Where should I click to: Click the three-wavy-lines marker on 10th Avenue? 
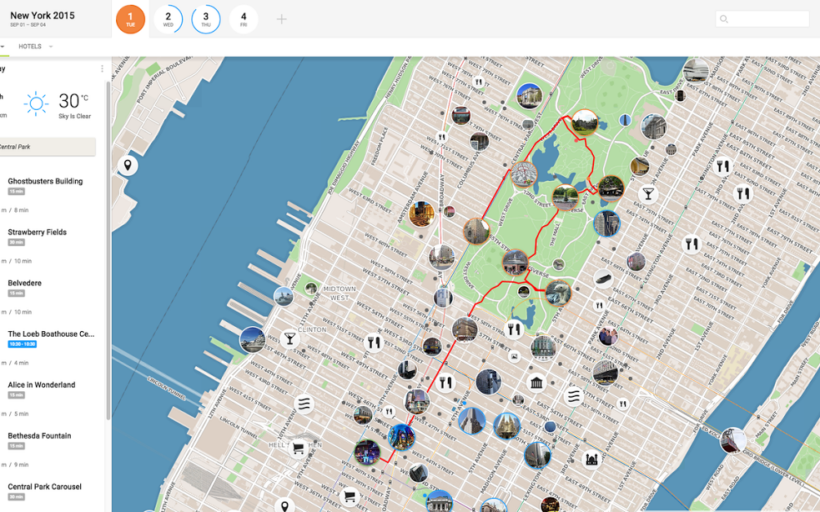(x=305, y=403)
